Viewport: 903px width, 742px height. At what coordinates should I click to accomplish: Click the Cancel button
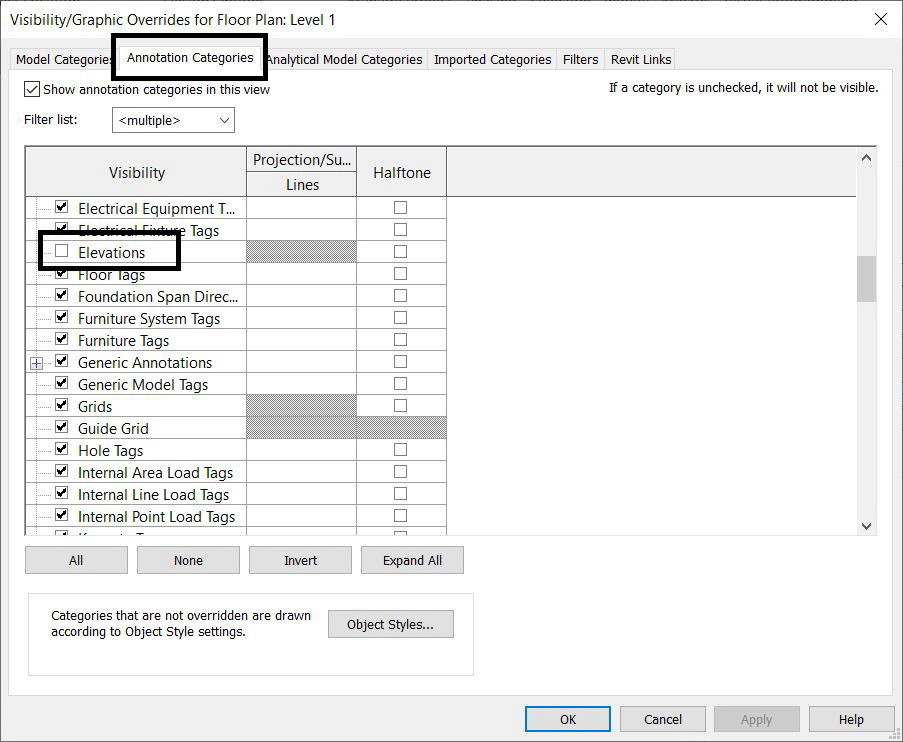pos(662,719)
